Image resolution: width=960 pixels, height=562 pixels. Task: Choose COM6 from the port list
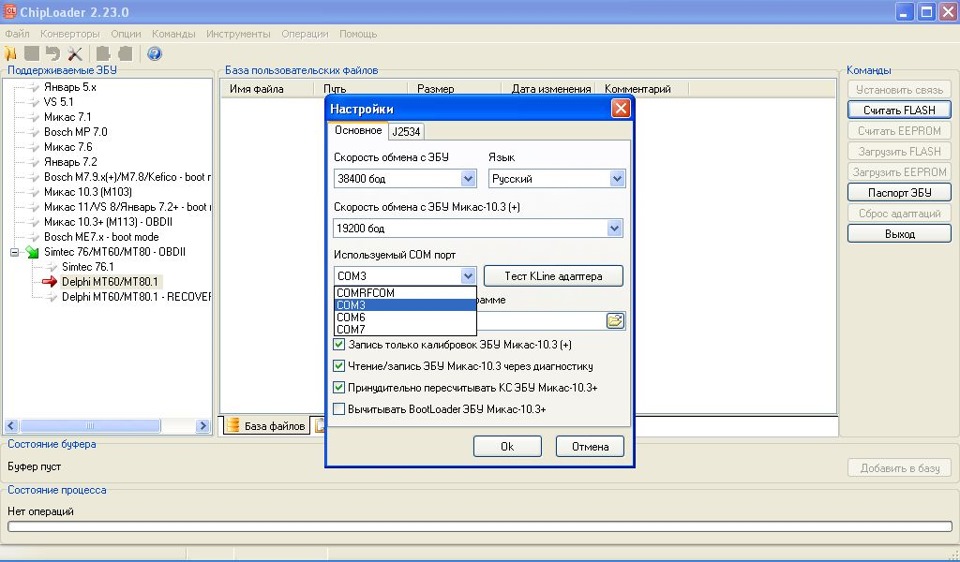point(405,317)
